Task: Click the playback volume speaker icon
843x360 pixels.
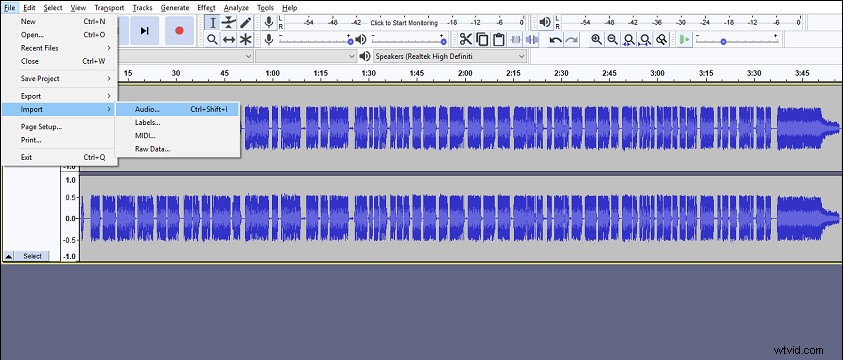Action: pos(361,39)
